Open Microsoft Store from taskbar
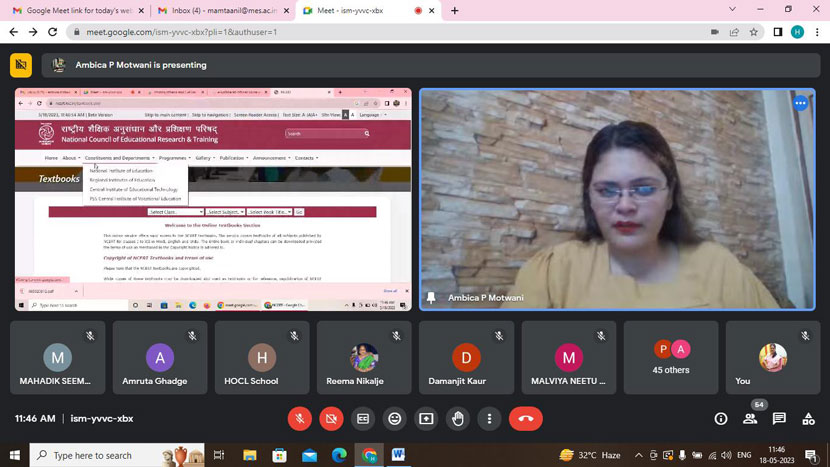830x467 pixels. (279, 455)
